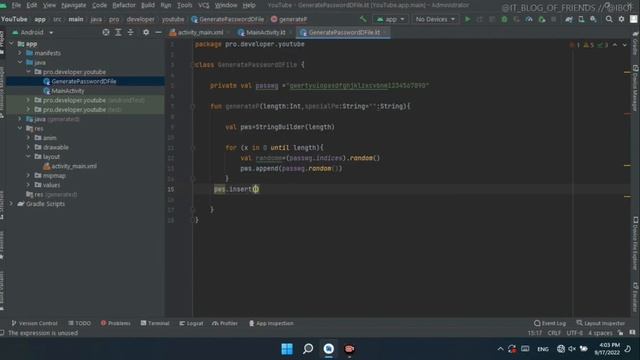Collapse the app module node
The width and height of the screenshot is (640, 360).
tap(11, 44)
